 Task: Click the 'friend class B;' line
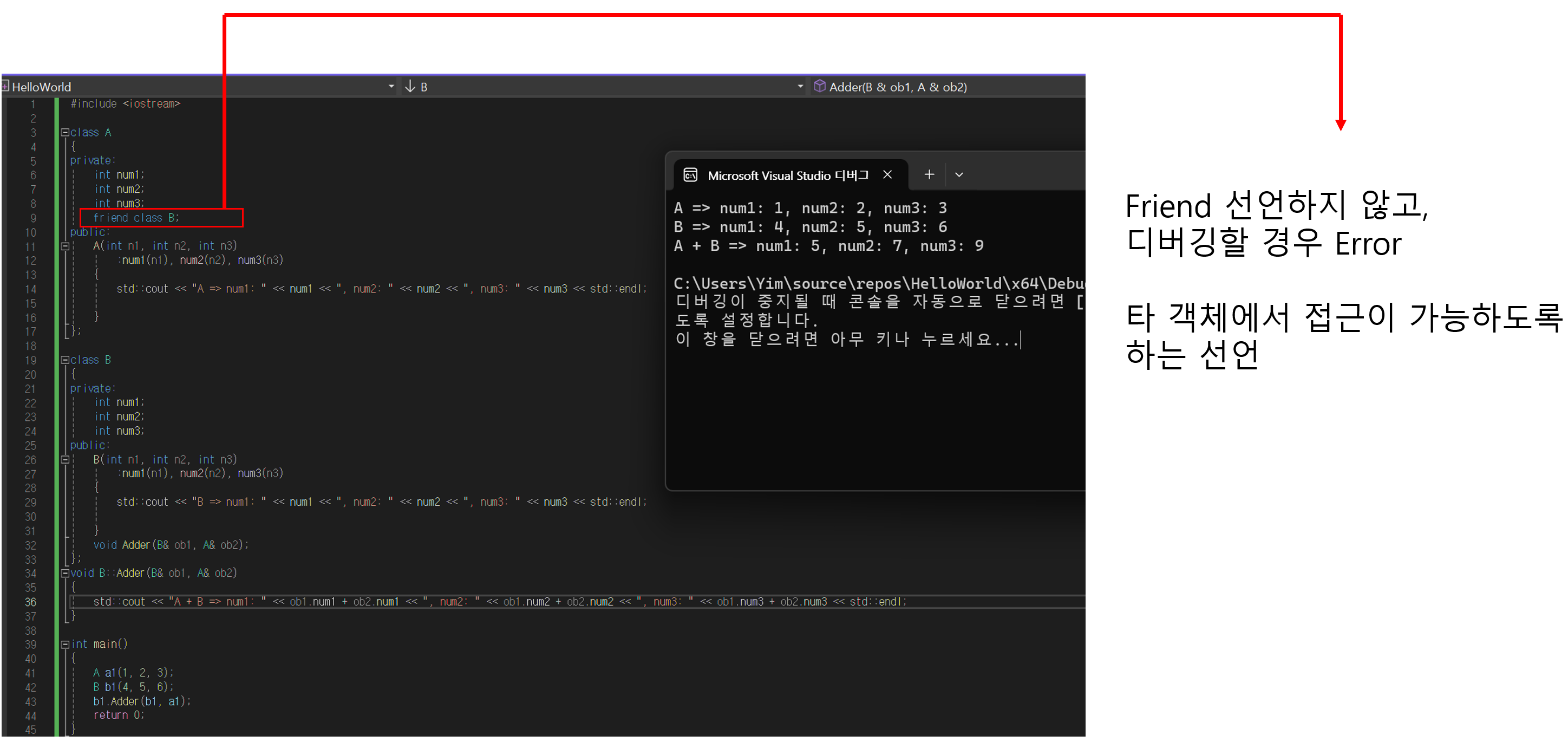[x=136, y=217]
